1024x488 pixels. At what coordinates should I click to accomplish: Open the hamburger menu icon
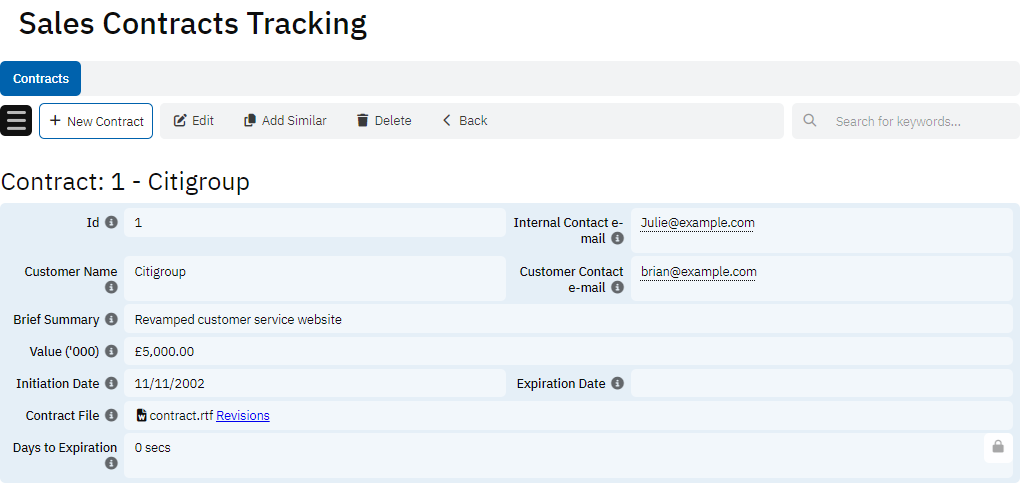(16, 120)
